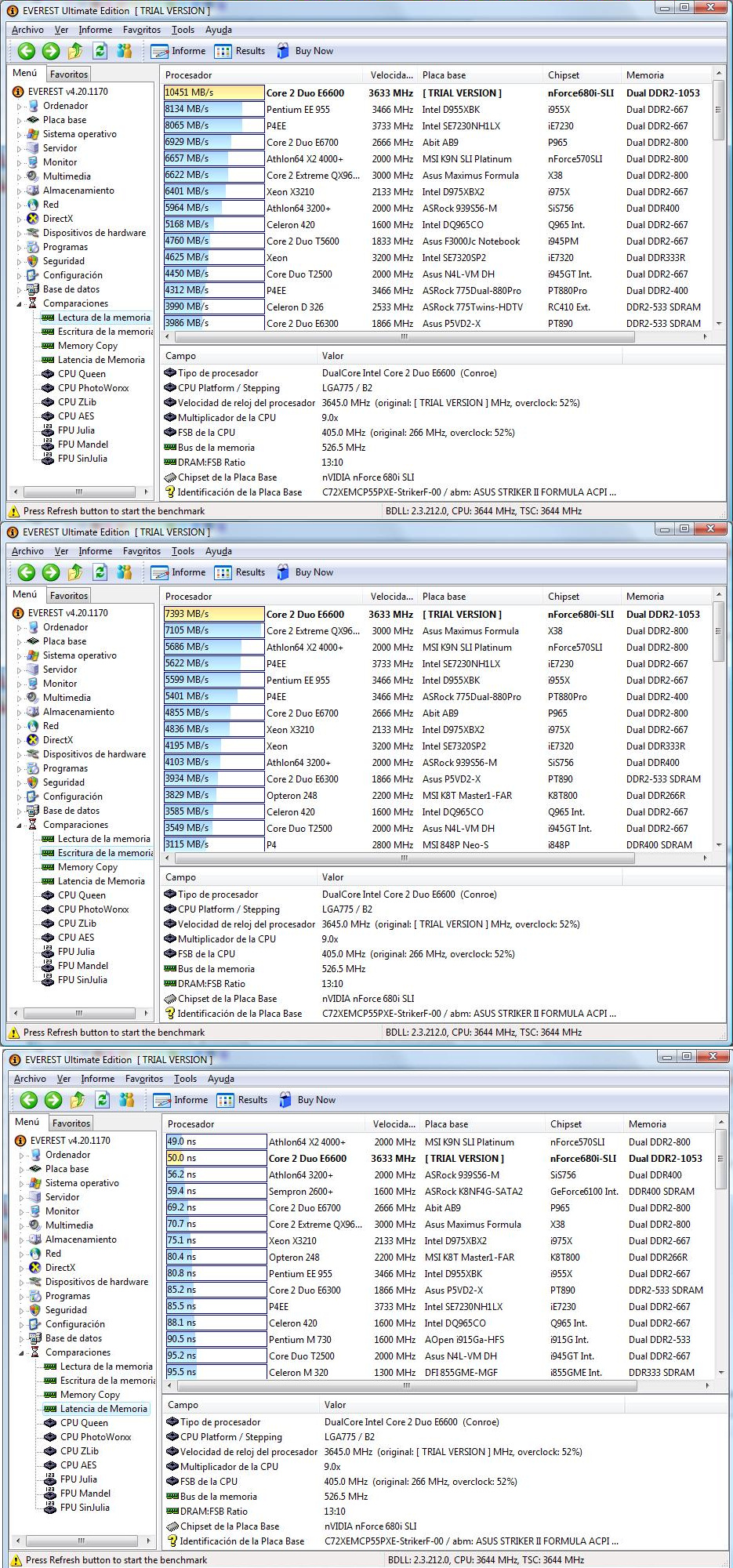Click the 10451 MB/s result bar
The image size is (733, 1568).
(x=213, y=93)
